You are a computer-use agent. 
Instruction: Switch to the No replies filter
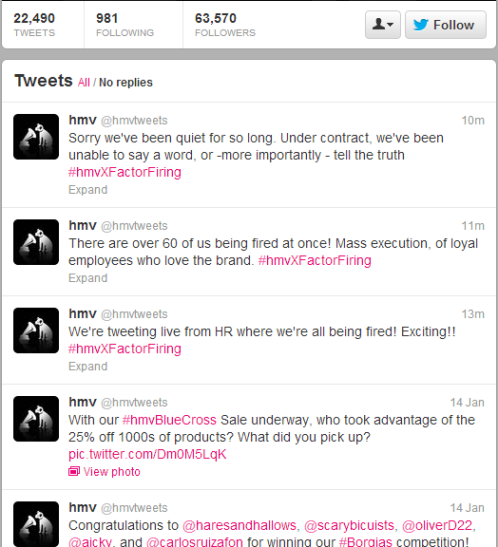(x=126, y=82)
